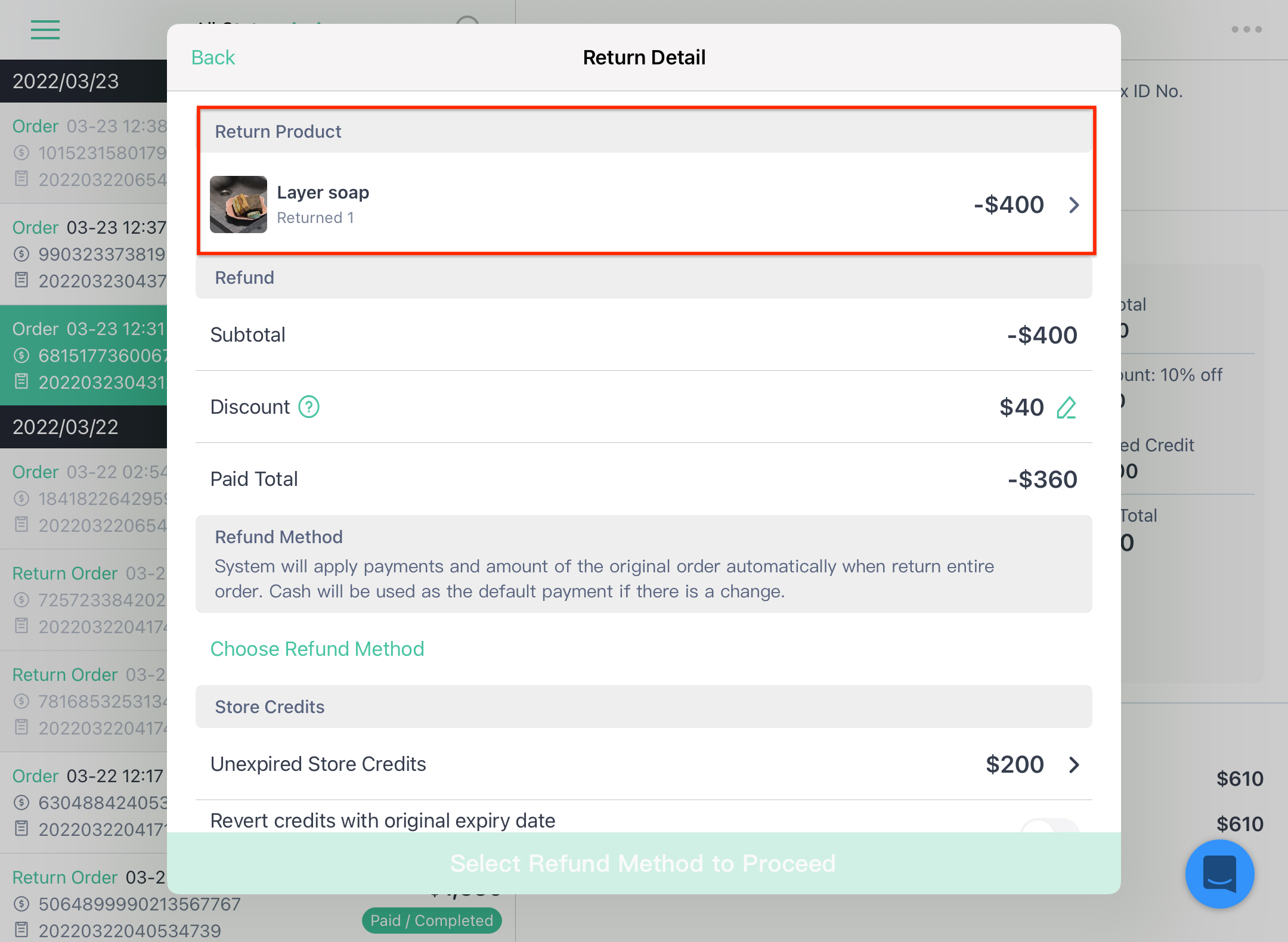Toggle Revert credits with original expiry date

[x=1049, y=826]
